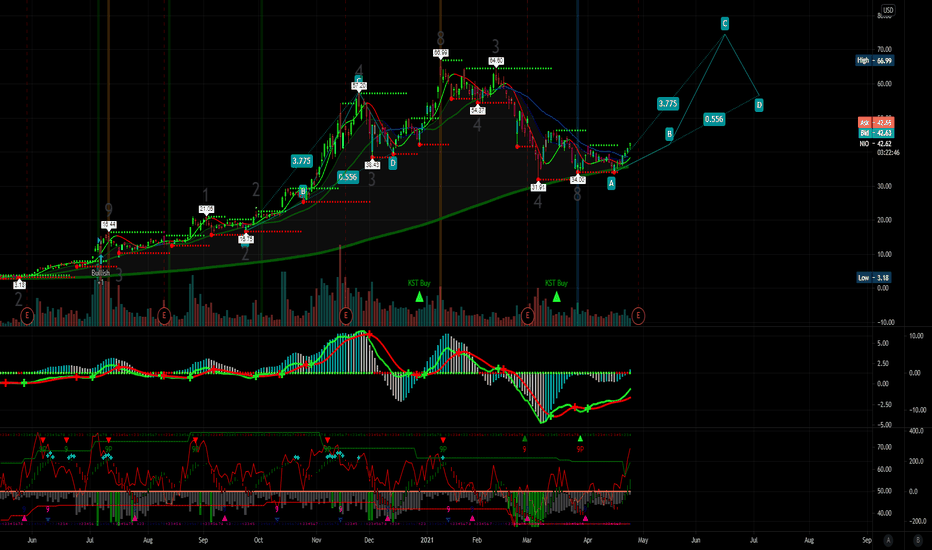Click the NIO 42.62 last price label

pos(875,144)
